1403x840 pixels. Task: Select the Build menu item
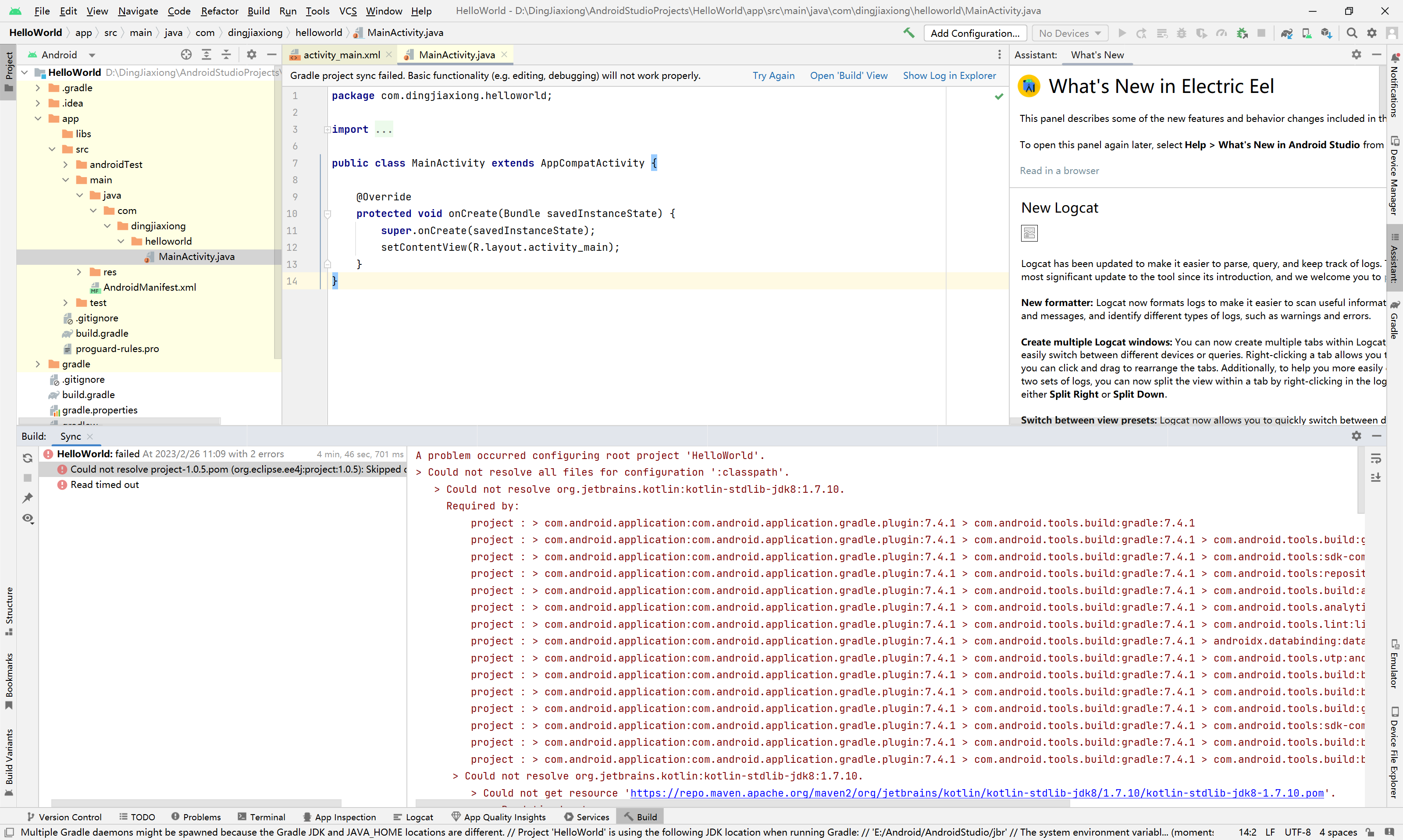pyautogui.click(x=257, y=11)
